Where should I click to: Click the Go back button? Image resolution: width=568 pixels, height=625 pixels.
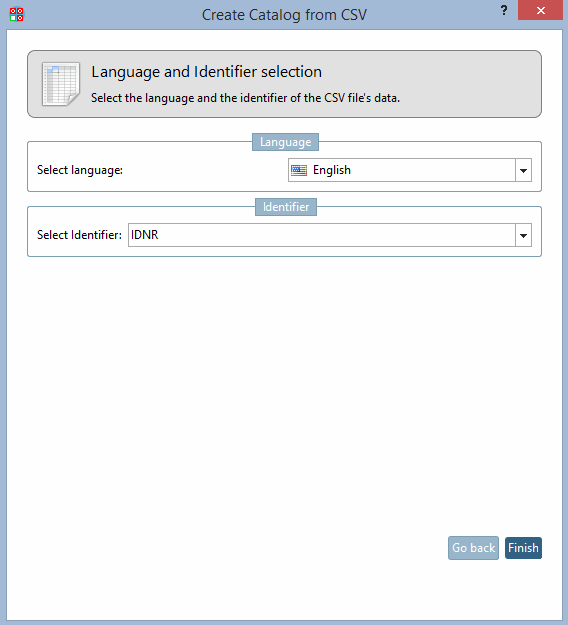(473, 548)
